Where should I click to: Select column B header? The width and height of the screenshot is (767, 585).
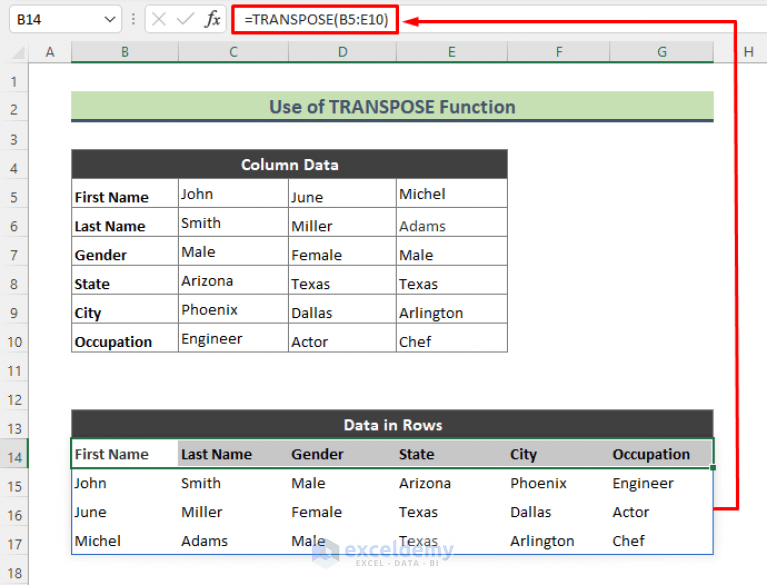click(125, 52)
